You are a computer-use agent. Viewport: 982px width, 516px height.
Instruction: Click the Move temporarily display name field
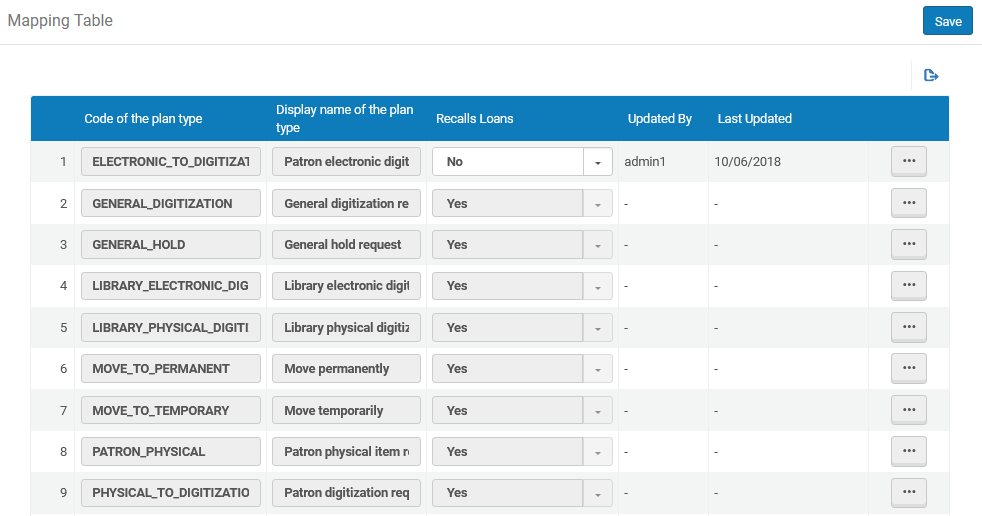click(x=346, y=410)
